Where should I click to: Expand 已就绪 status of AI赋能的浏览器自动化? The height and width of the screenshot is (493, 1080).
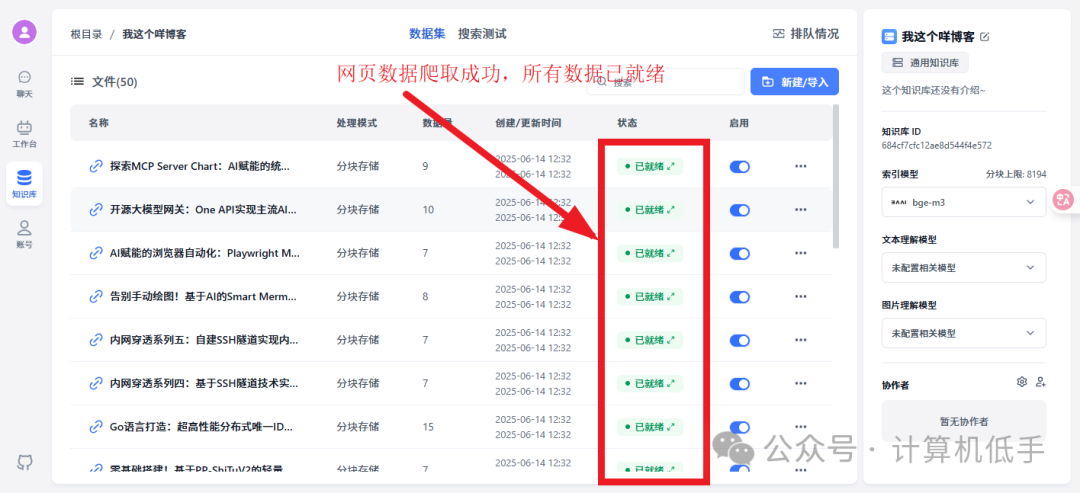coord(671,253)
